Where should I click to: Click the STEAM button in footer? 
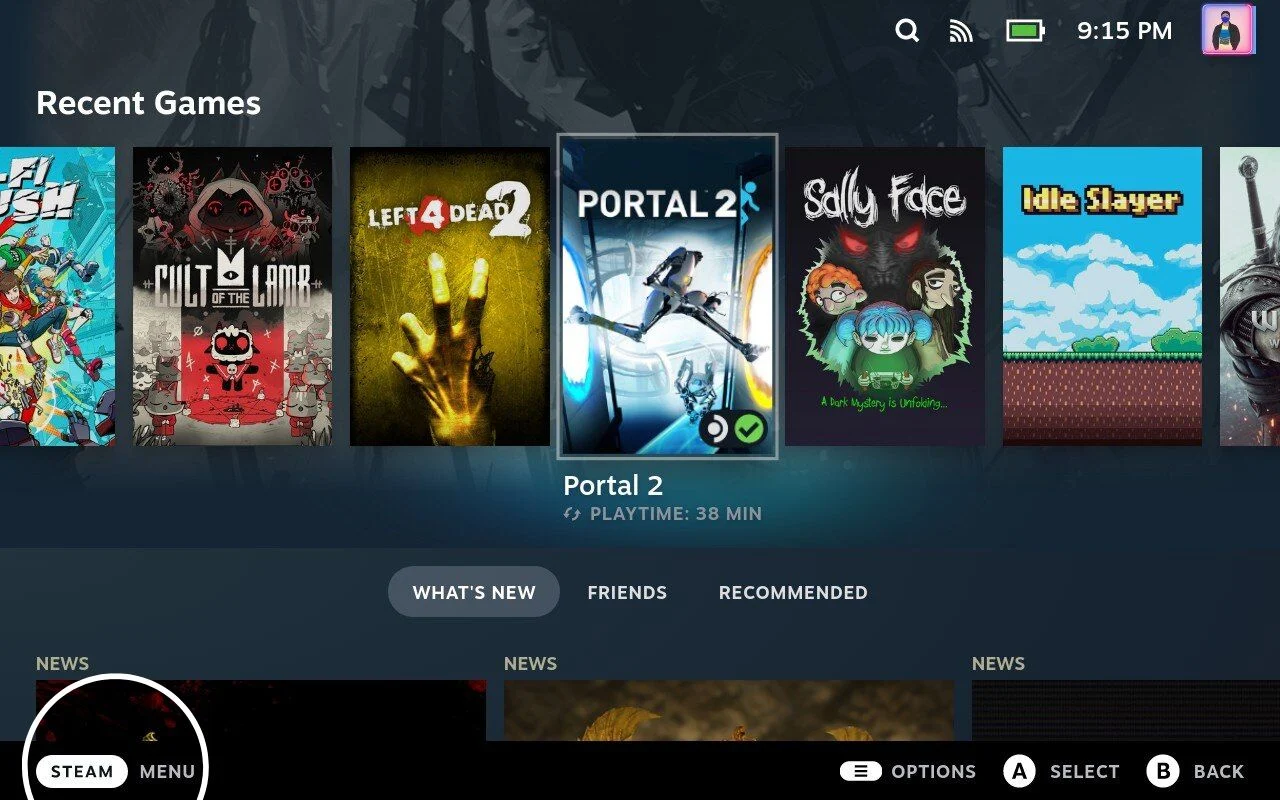(82, 771)
